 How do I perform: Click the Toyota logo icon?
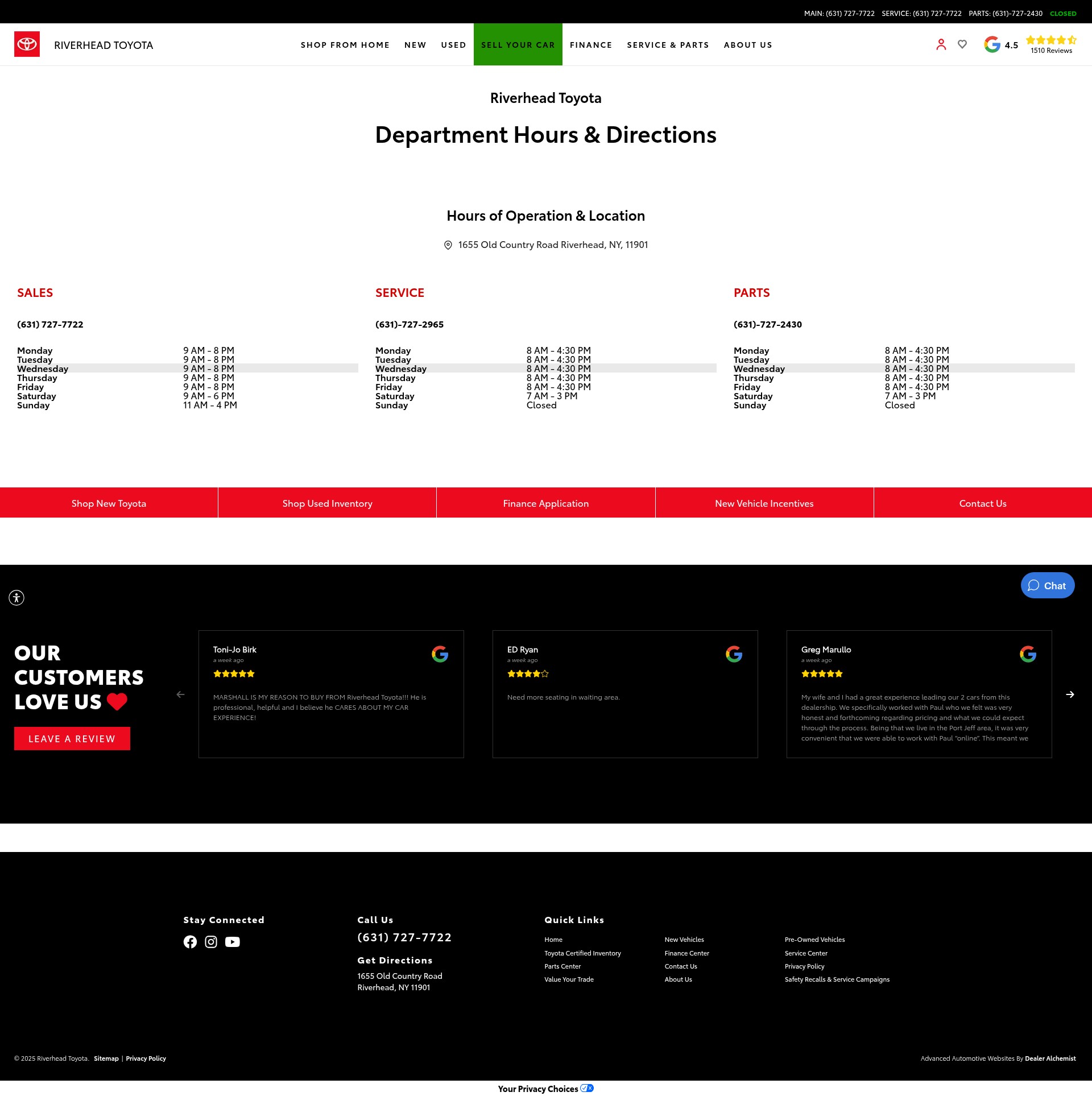(27, 44)
